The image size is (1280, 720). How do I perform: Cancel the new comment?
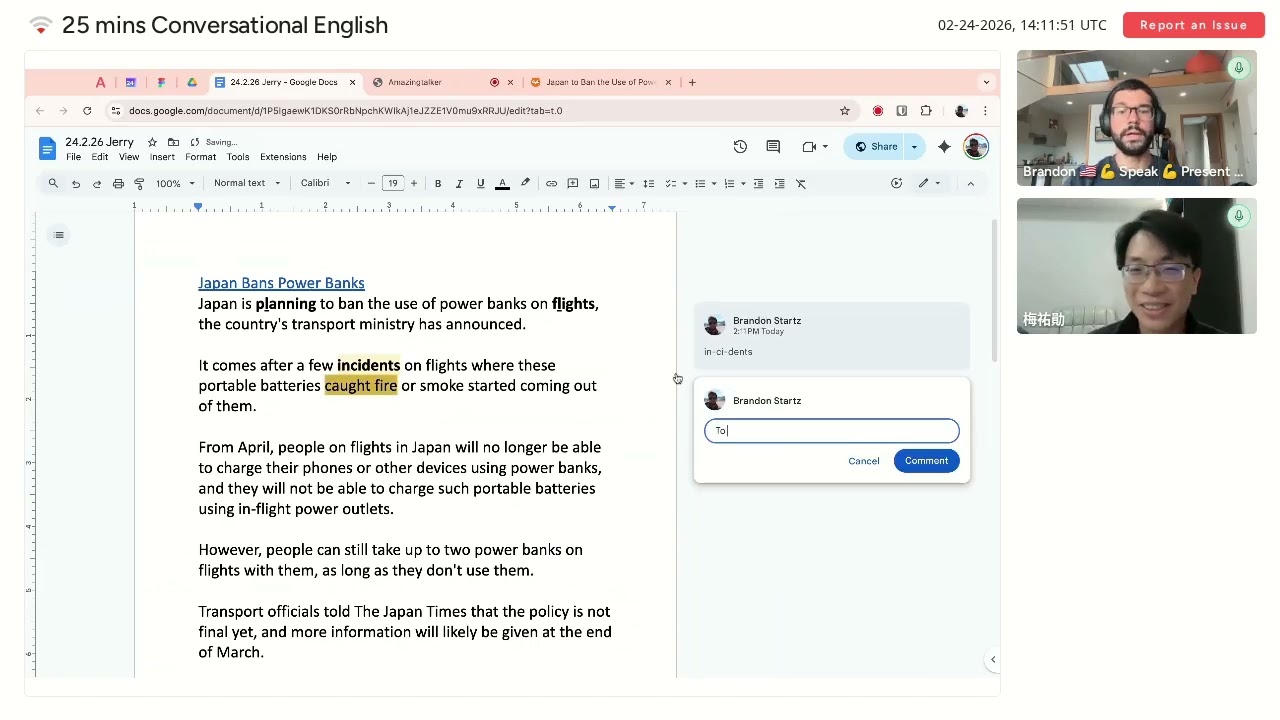click(x=864, y=461)
